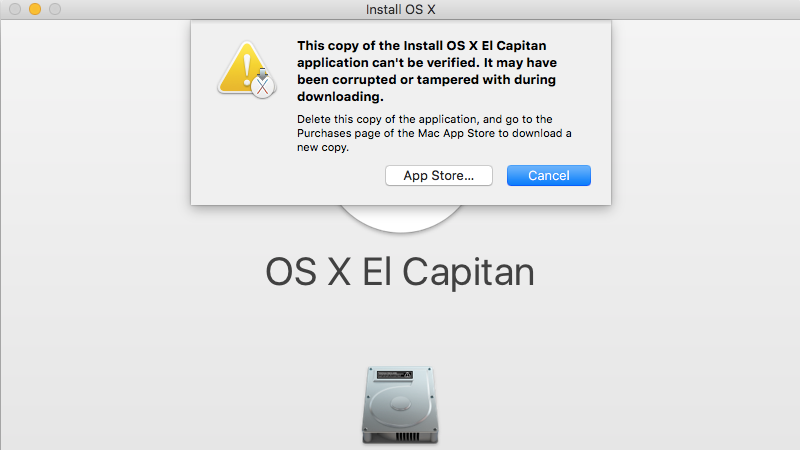Viewport: 800px width, 450px height.
Task: Click the drive platter spindle center
Action: [x=400, y=405]
